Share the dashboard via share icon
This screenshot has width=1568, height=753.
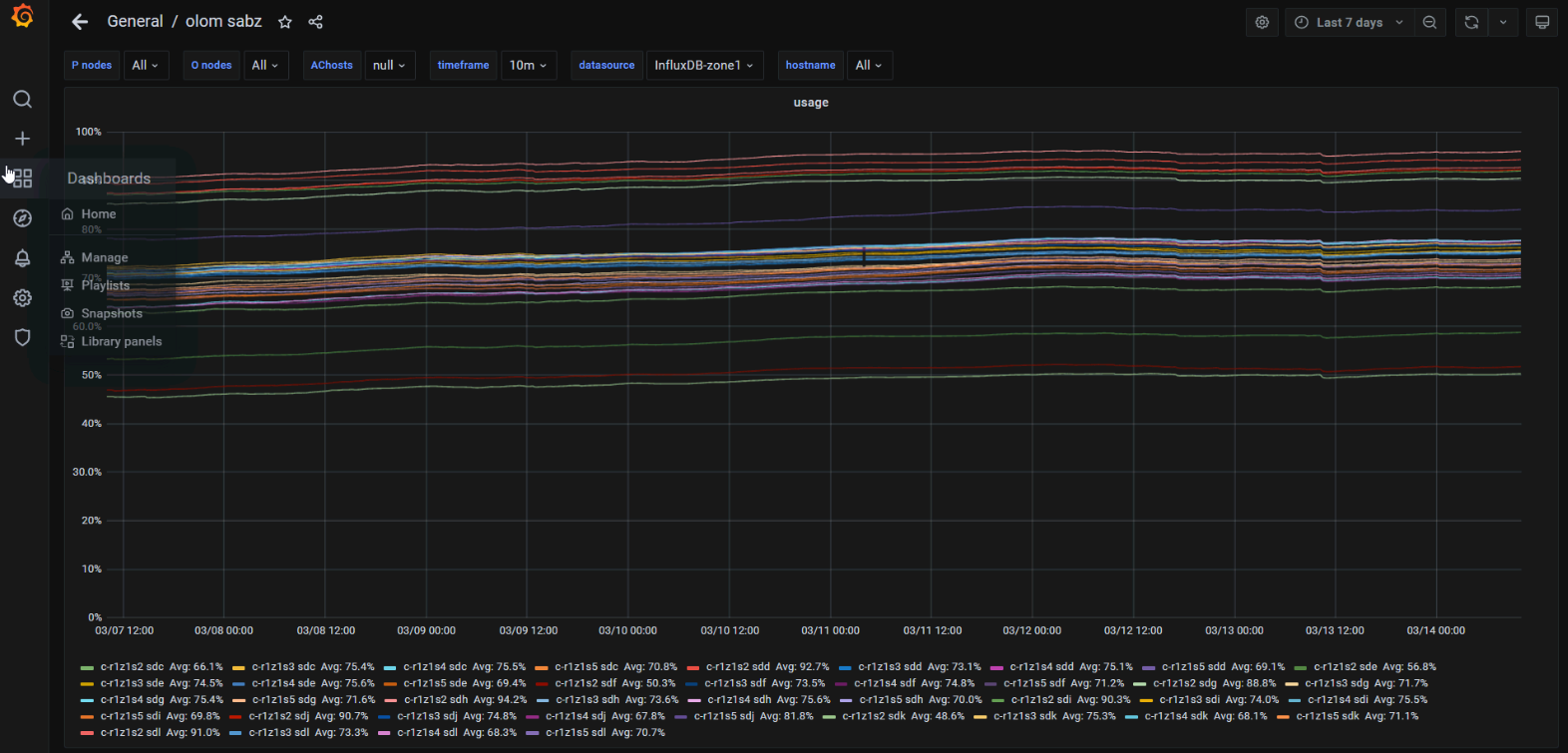(x=315, y=22)
